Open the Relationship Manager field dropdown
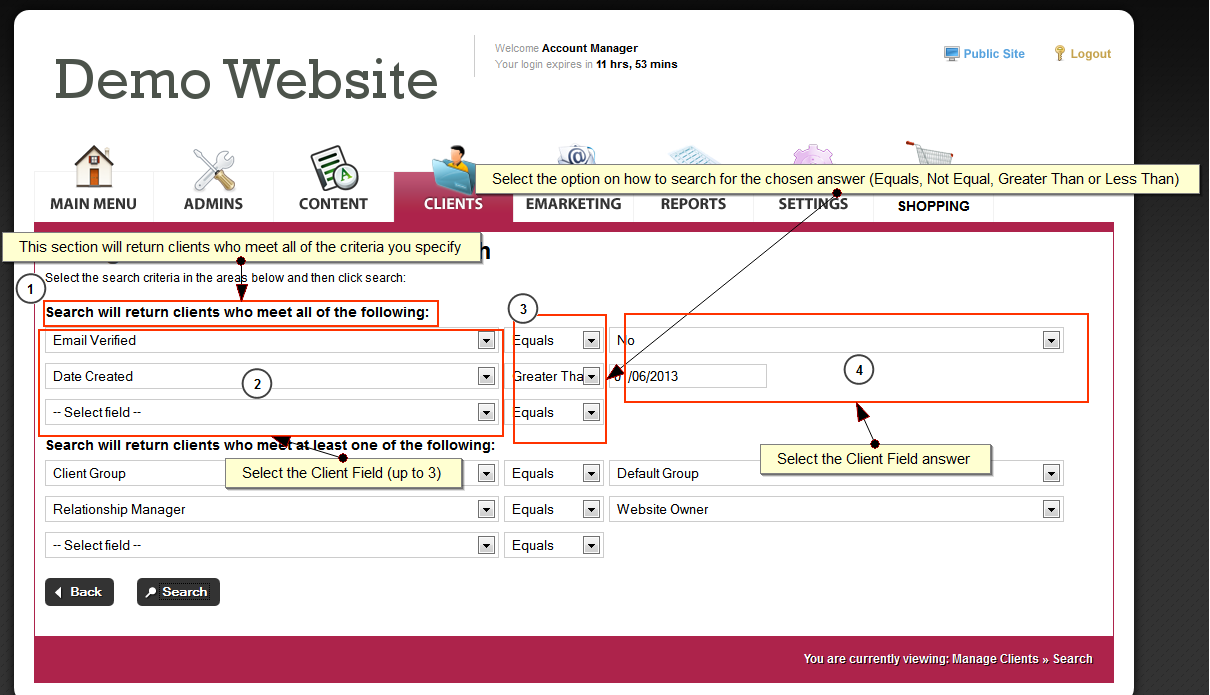The width and height of the screenshot is (1210, 695). point(486,510)
